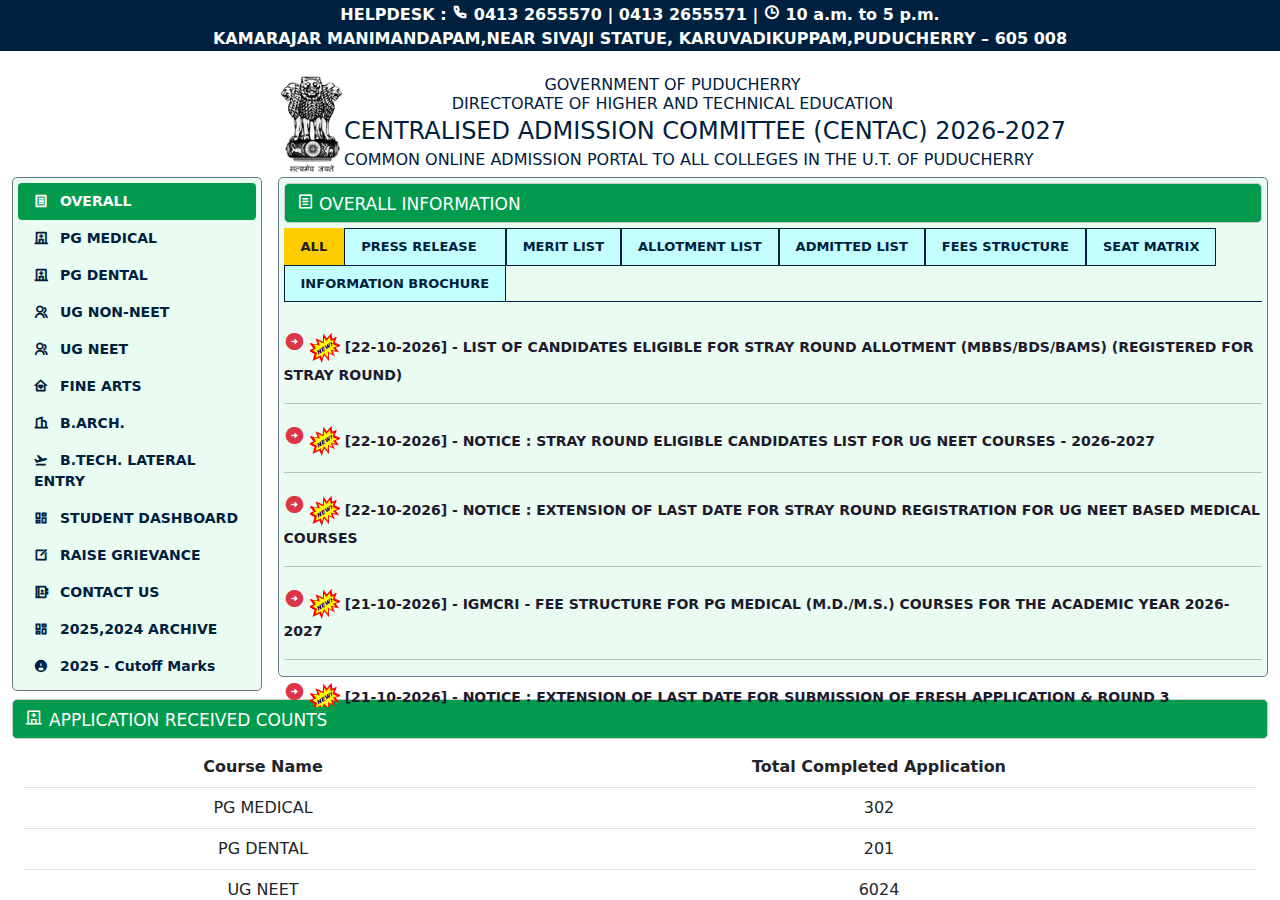
Task: Click helpdesk number 0413 2655570
Action: [x=538, y=14]
